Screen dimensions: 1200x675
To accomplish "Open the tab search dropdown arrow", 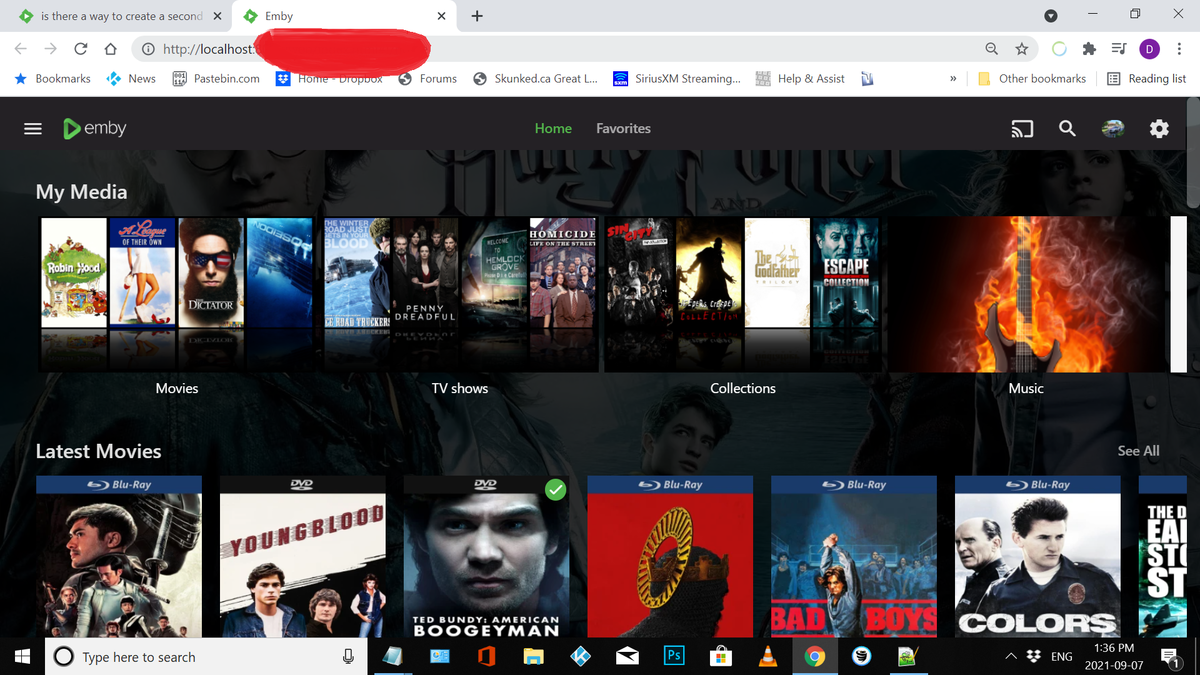I will pyautogui.click(x=1050, y=16).
